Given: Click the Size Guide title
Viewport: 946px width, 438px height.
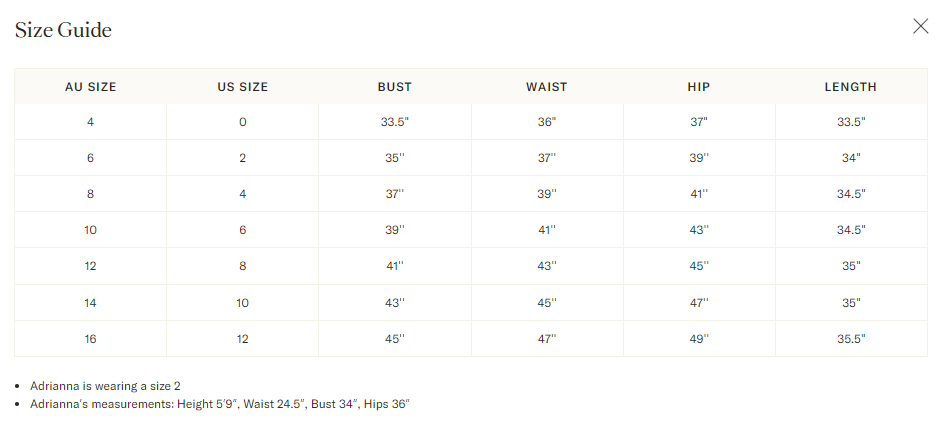Looking at the screenshot, I should 63,30.
